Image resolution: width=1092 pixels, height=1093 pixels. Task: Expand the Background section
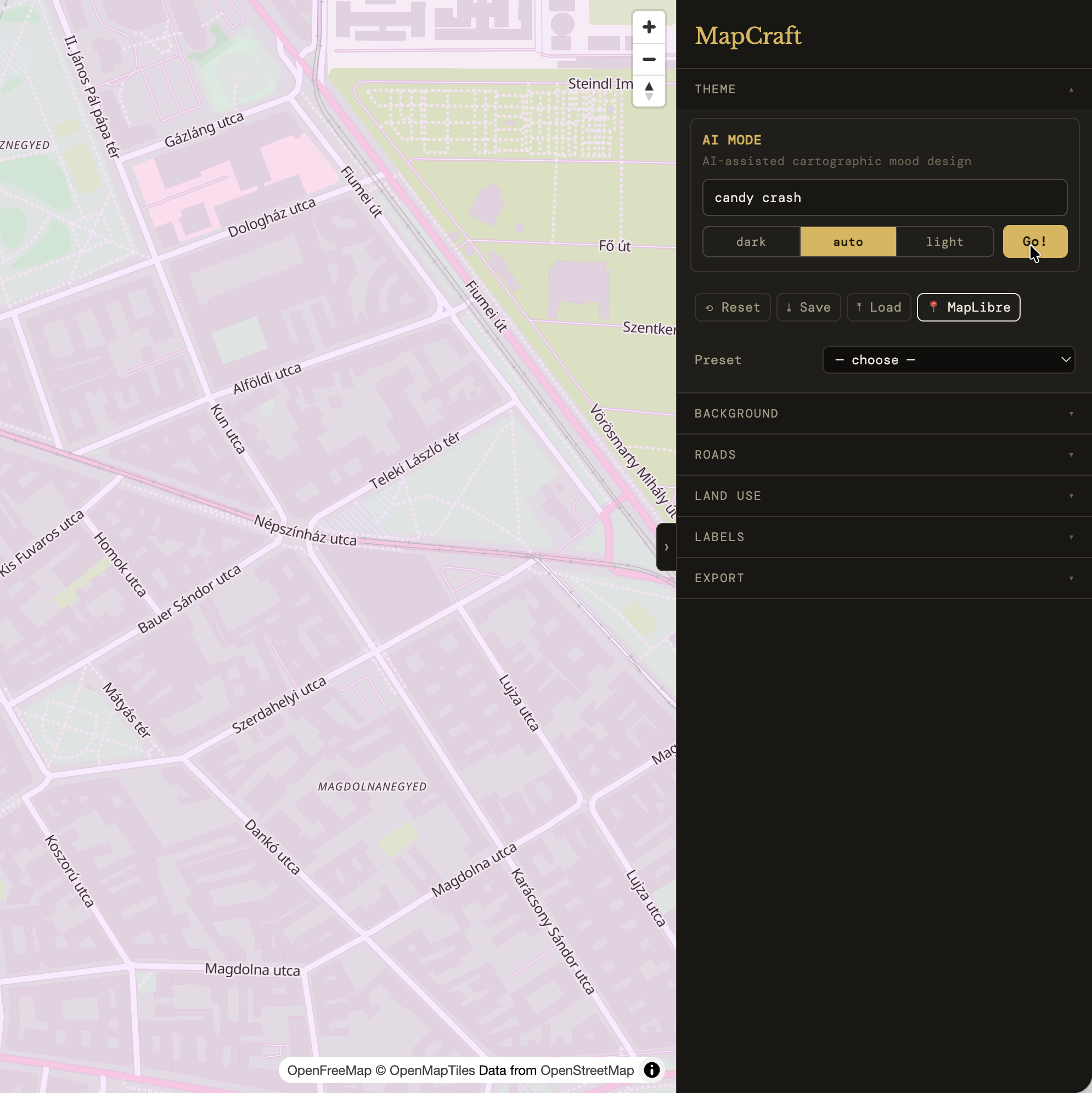884,414
